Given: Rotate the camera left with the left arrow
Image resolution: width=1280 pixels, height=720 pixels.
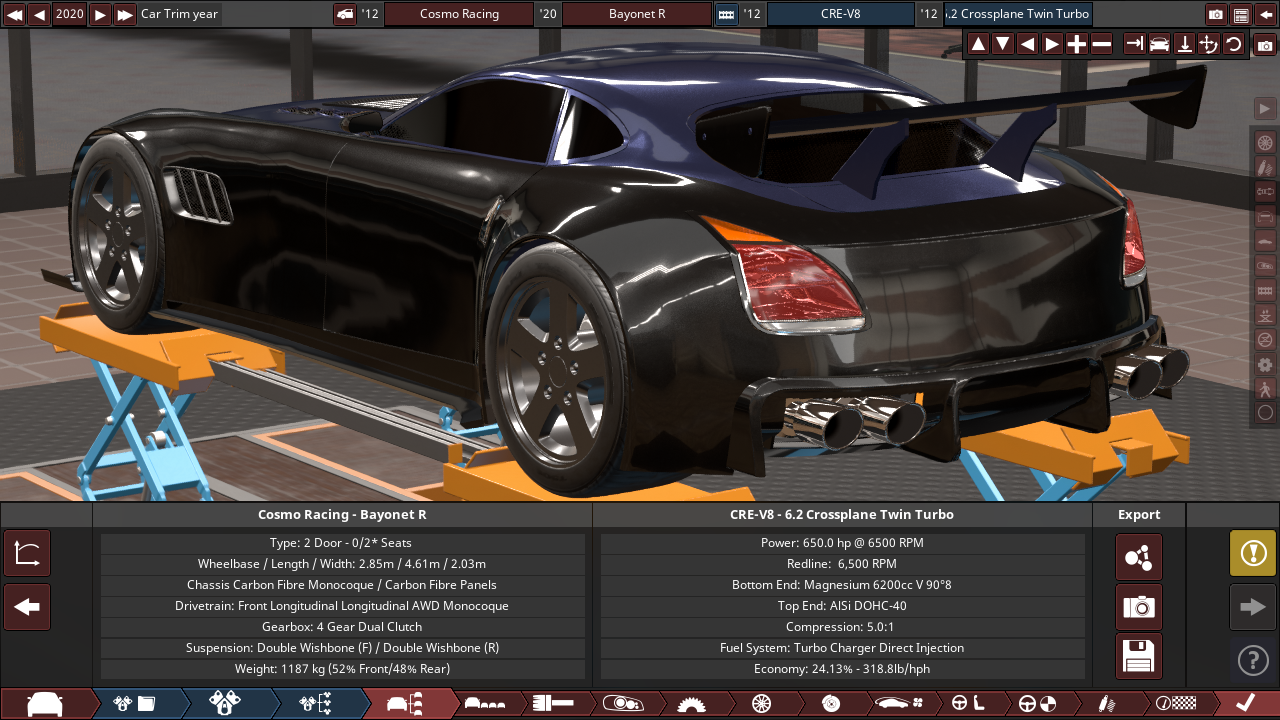Looking at the screenshot, I should click(x=1027, y=43).
